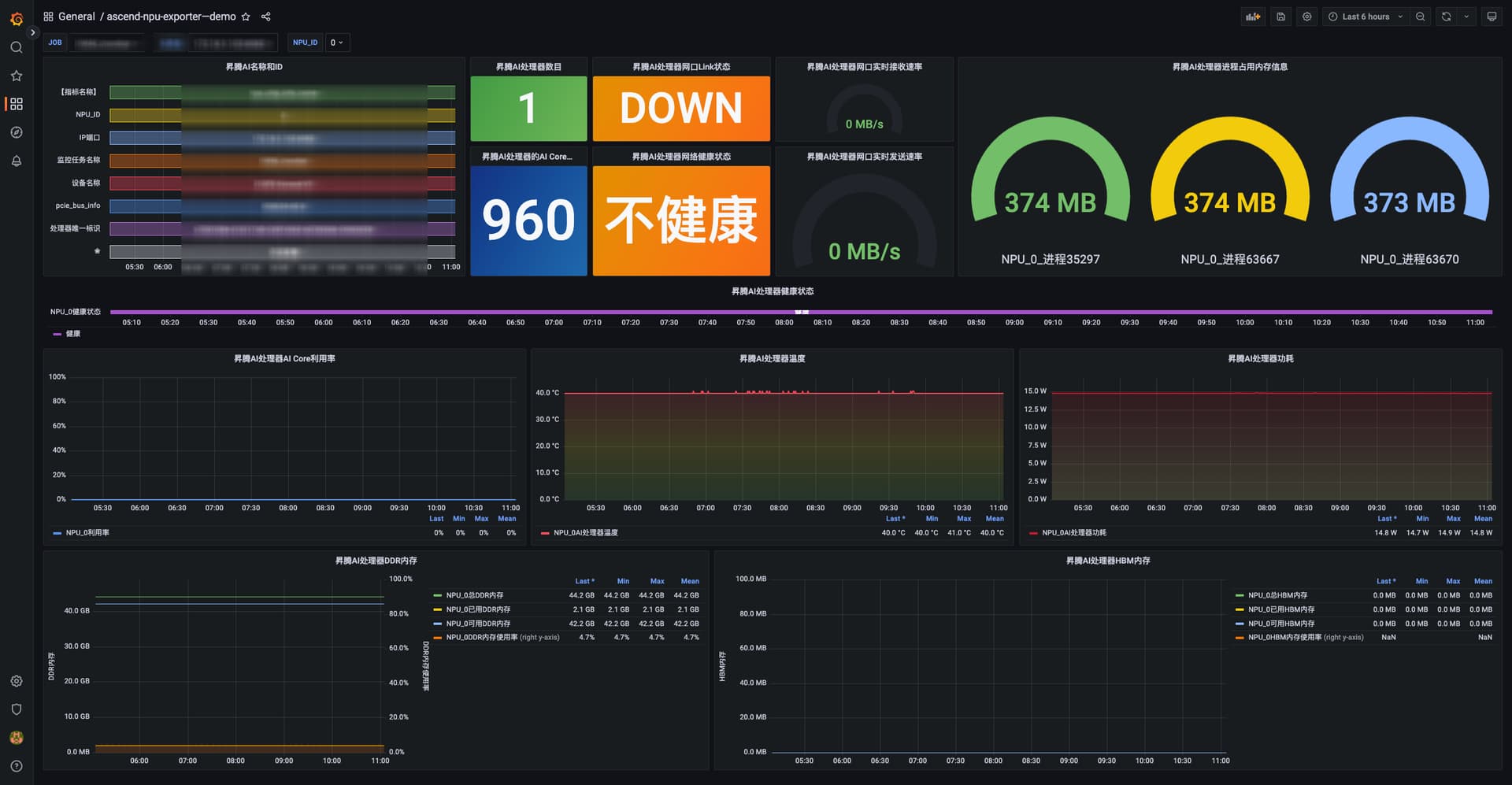The height and width of the screenshot is (785, 1512).
Task: Open Server Admin shield icon
Action: point(17,709)
